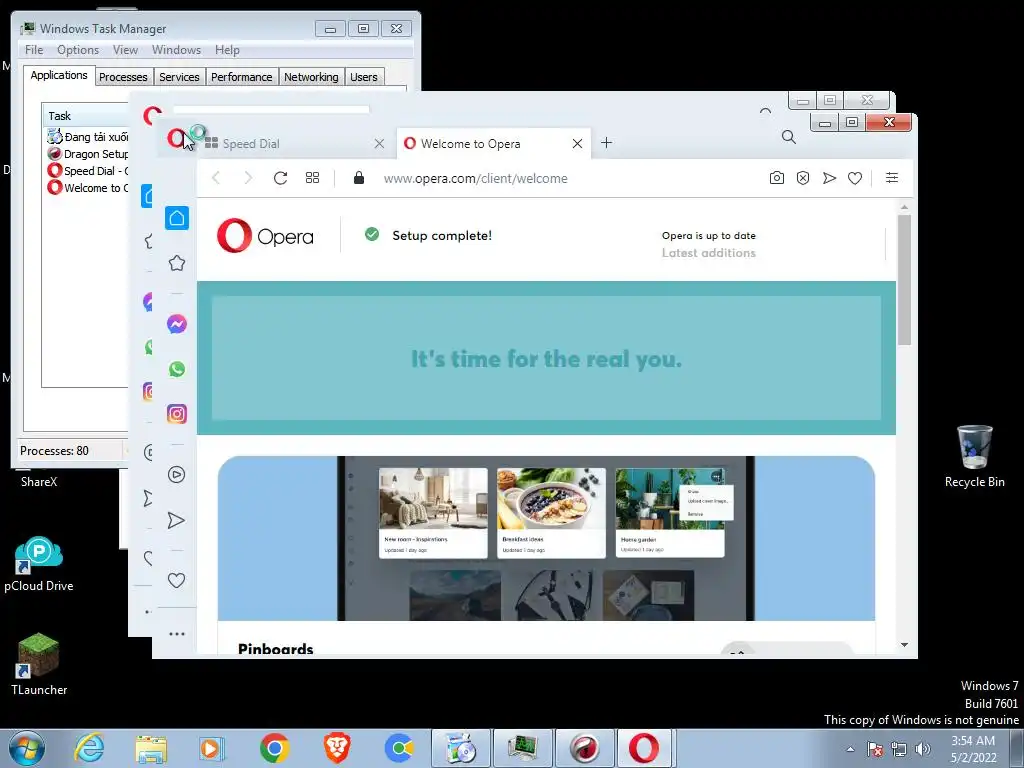Click the send-to-My-Flow arrow in the address bar
The image size is (1024, 768).
coord(829,178)
